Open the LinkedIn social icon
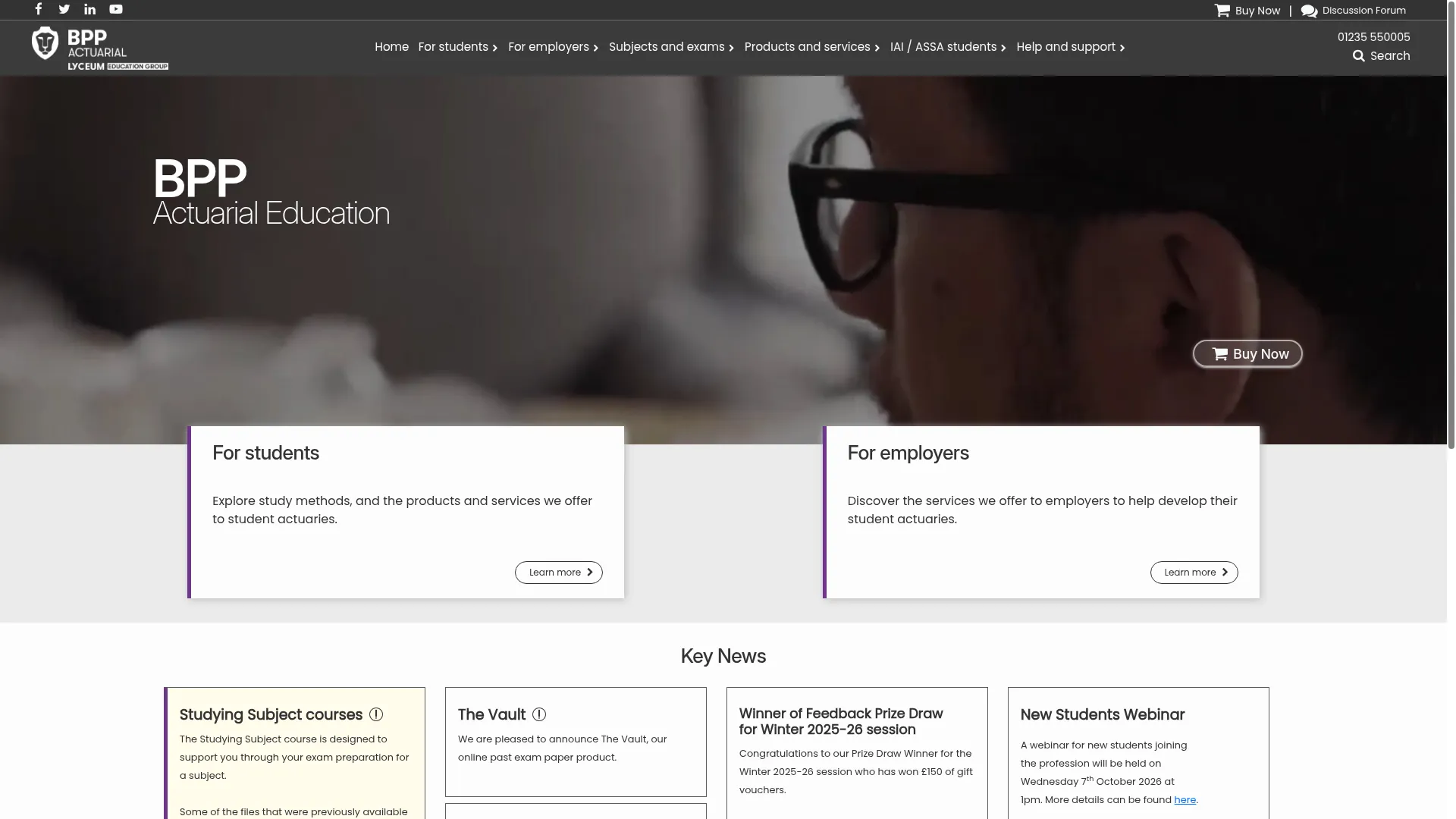This screenshot has height=819, width=1456. tap(90, 9)
